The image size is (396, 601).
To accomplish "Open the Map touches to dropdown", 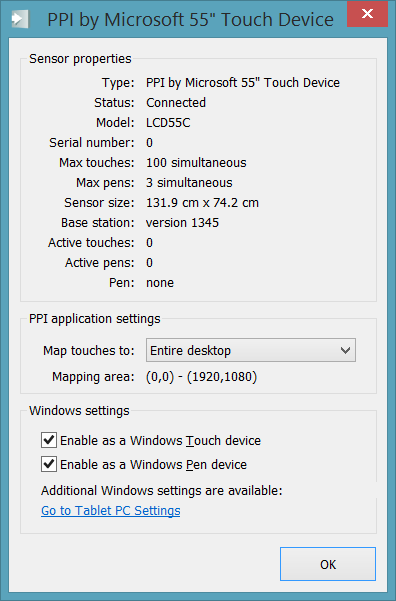I will [251, 350].
